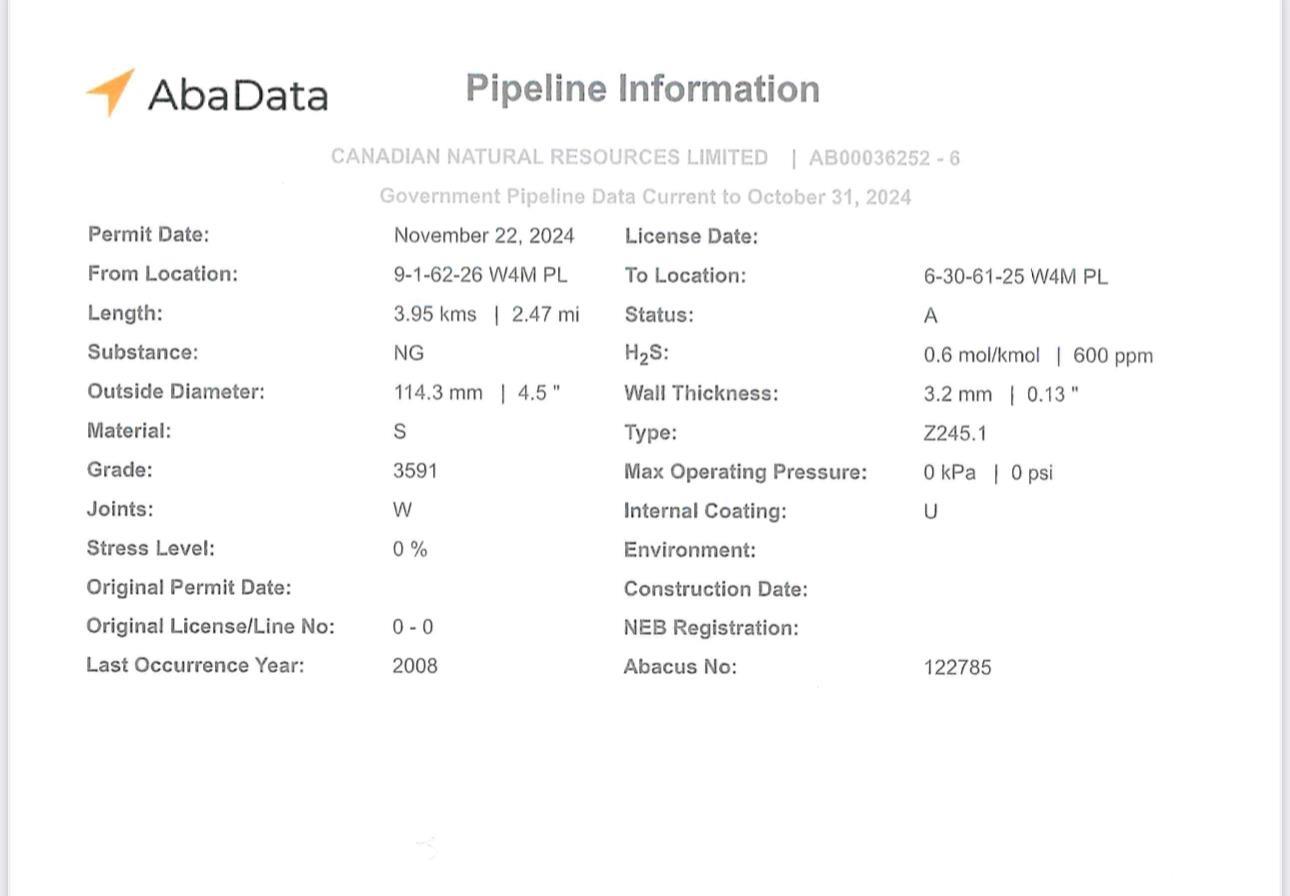Screen dimensions: 1290x896
Task: Select the Pipeline Information heading
Action: pyautogui.click(x=643, y=89)
